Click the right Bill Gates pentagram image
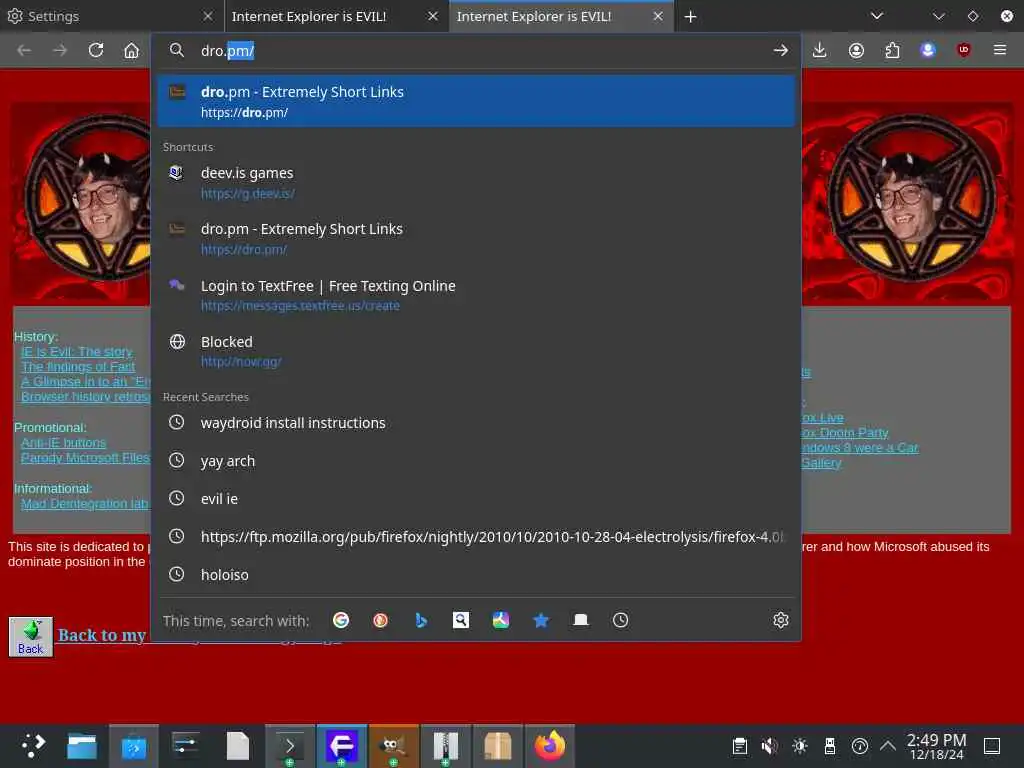Screen dimensions: 1024x768 click(x=910, y=198)
